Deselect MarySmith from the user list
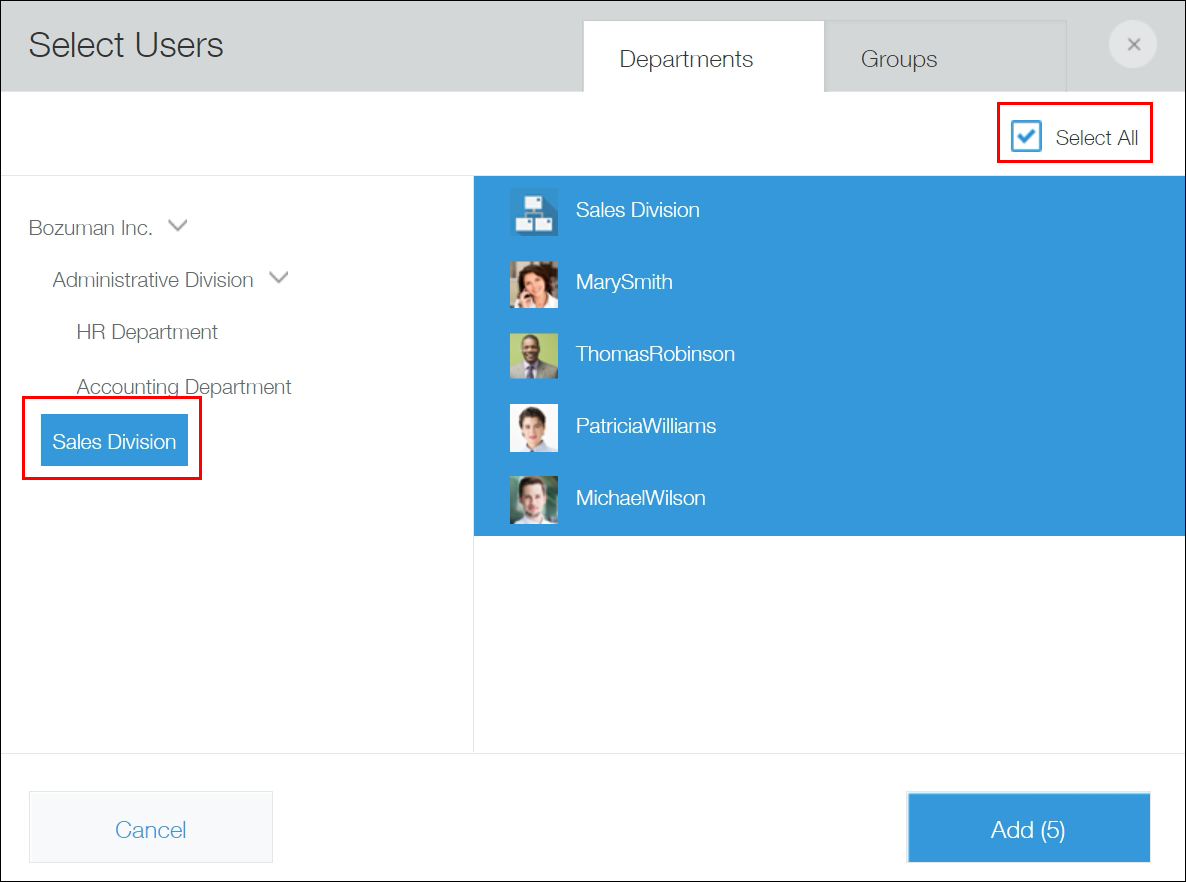Screen dimensions: 1186x882 click(623, 284)
